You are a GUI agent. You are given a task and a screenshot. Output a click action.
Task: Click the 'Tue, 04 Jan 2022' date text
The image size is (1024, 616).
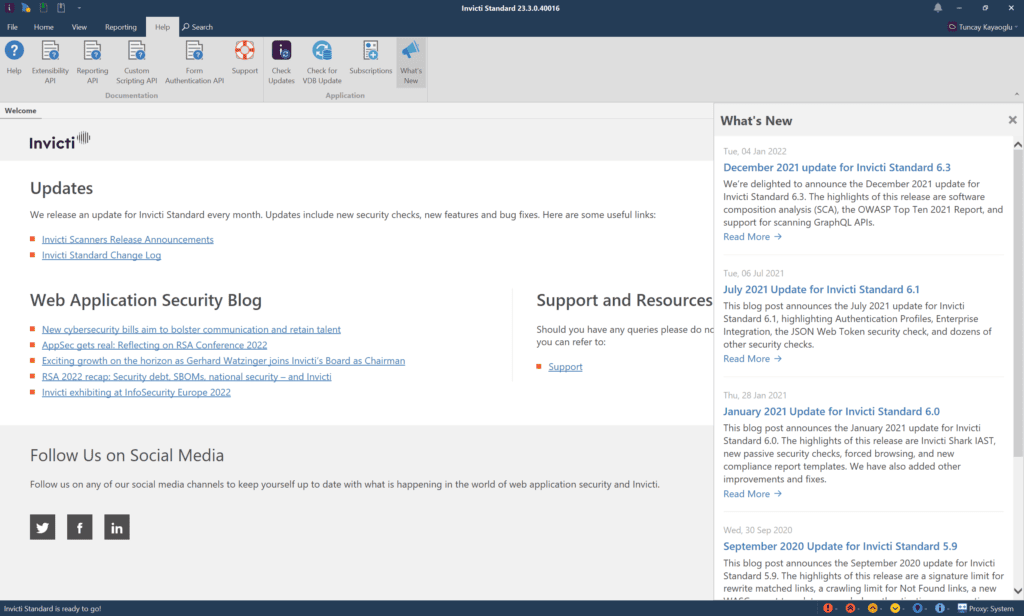coord(754,152)
